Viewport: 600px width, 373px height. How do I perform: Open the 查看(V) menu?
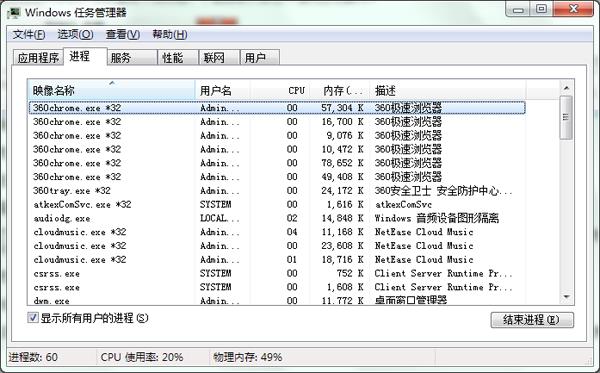point(122,34)
